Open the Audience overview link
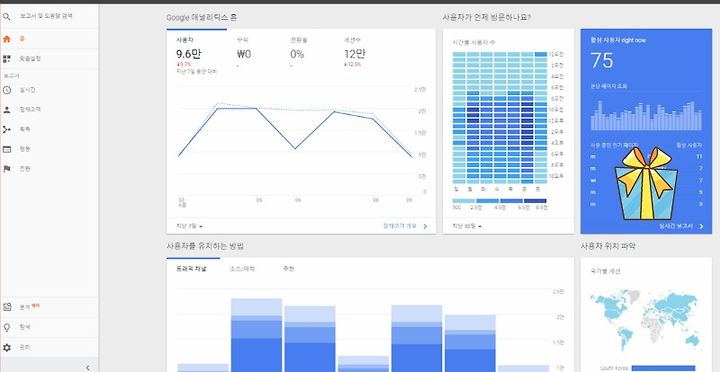The image size is (720, 372). tap(399, 226)
